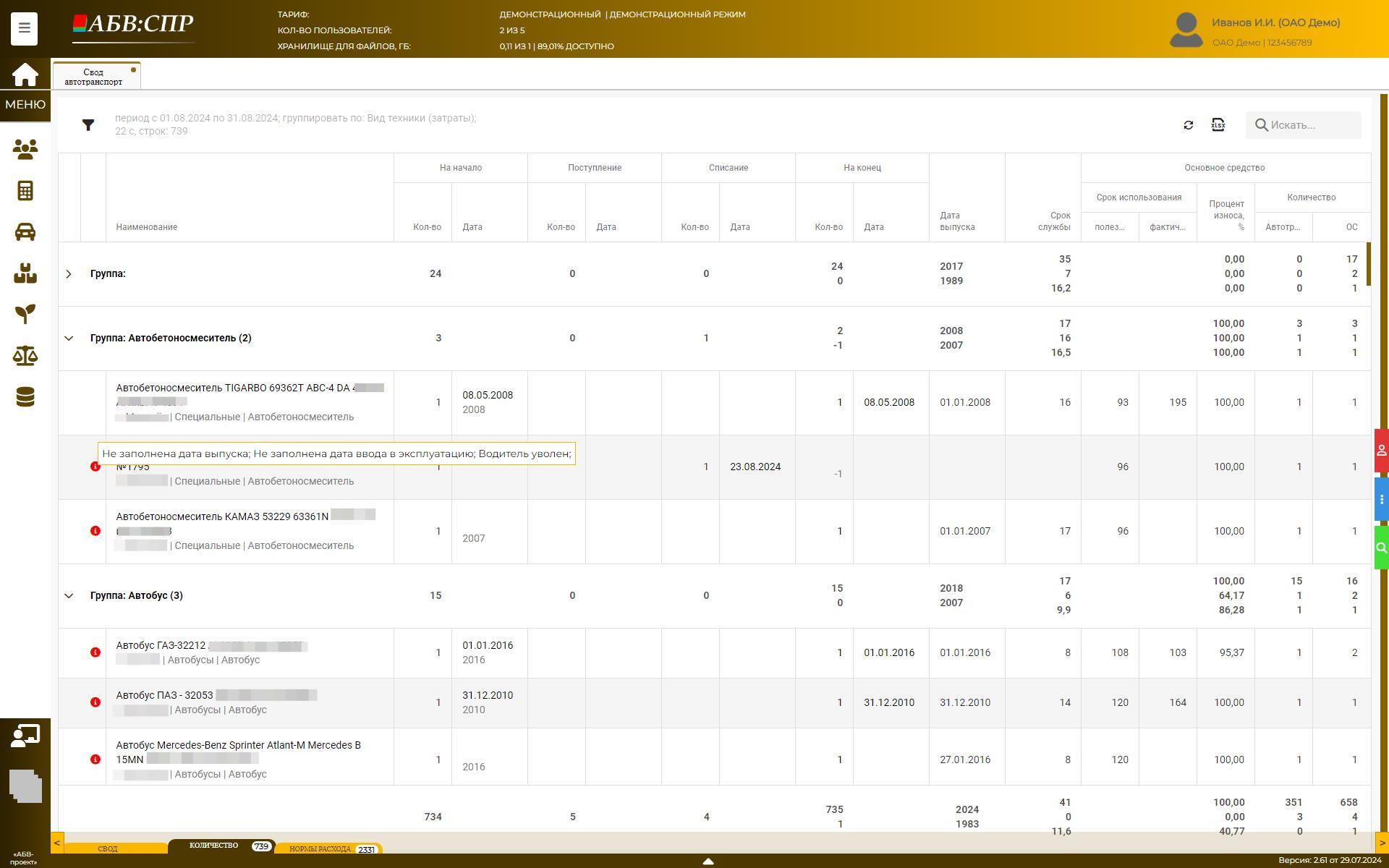Screen dimensions: 1389x868
Task: Open the calculator sidebar section
Action: tap(25, 191)
